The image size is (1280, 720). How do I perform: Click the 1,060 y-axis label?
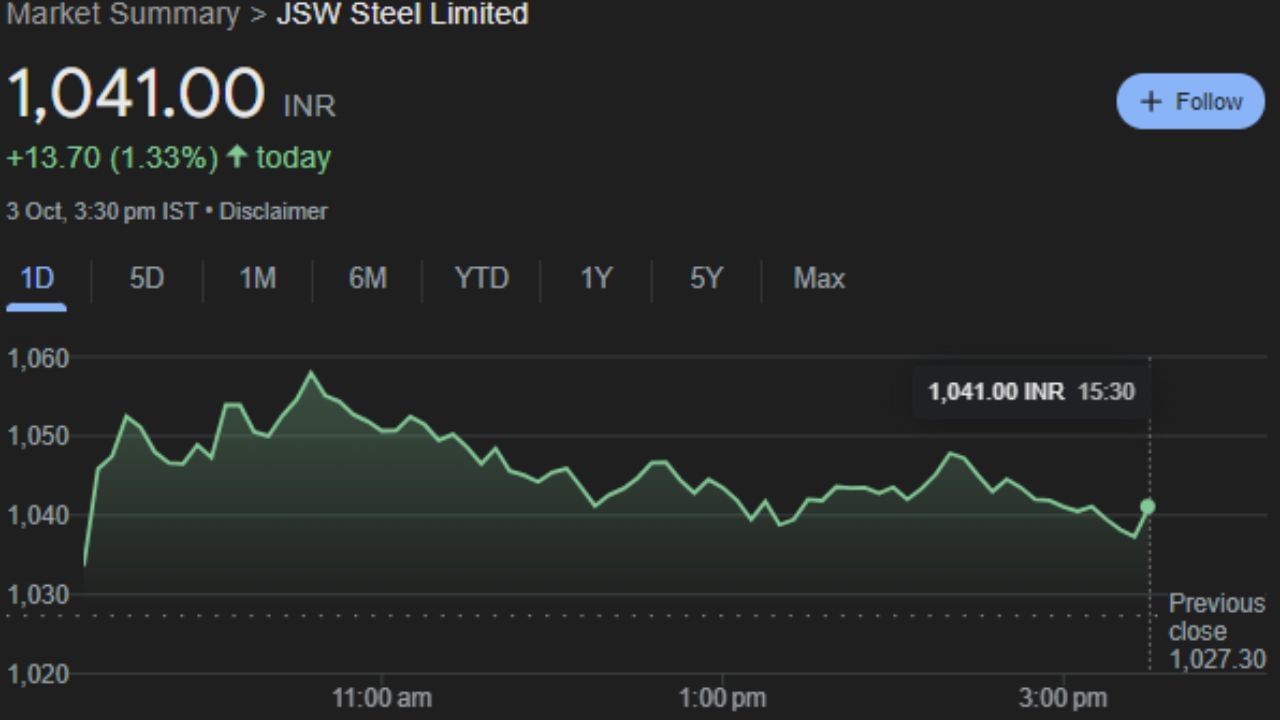point(38,359)
